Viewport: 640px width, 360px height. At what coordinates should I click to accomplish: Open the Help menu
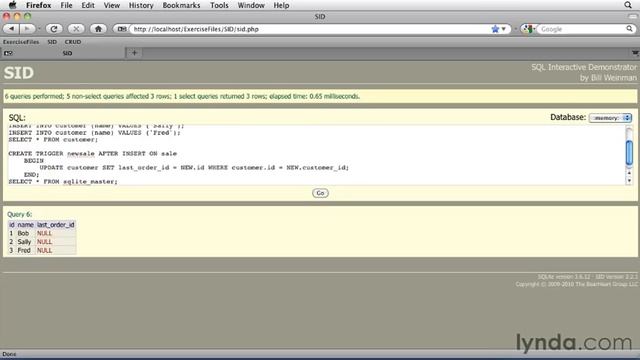coord(281,5)
